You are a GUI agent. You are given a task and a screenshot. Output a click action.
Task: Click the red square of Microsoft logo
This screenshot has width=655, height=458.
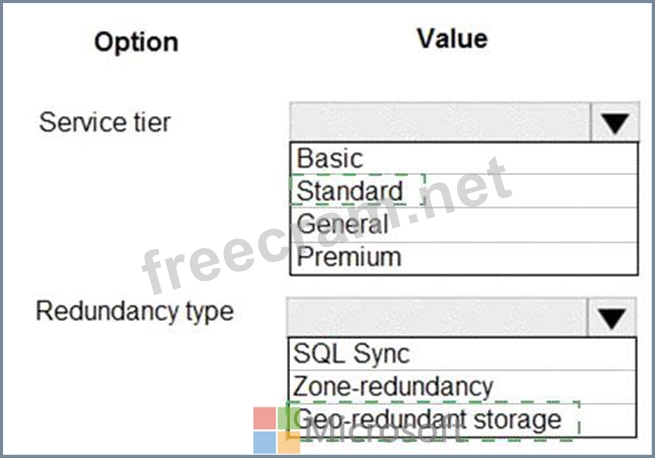pyautogui.click(x=265, y=418)
